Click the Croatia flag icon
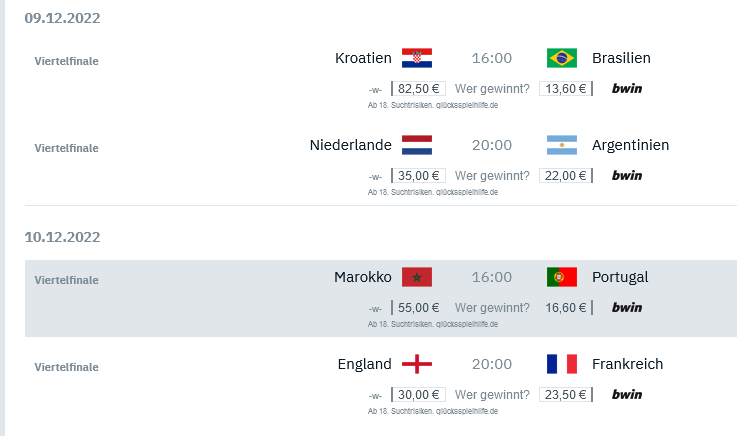The height and width of the screenshot is (436, 737). coord(417,58)
